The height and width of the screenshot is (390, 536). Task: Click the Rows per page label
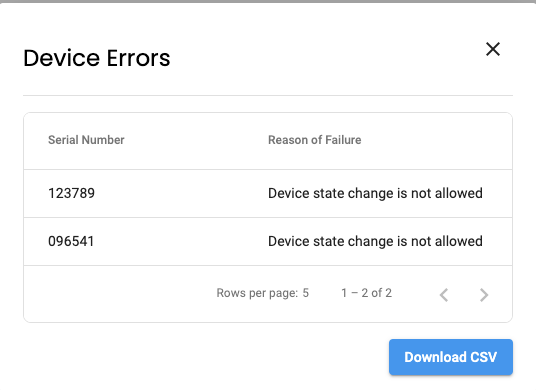pyautogui.click(x=257, y=293)
